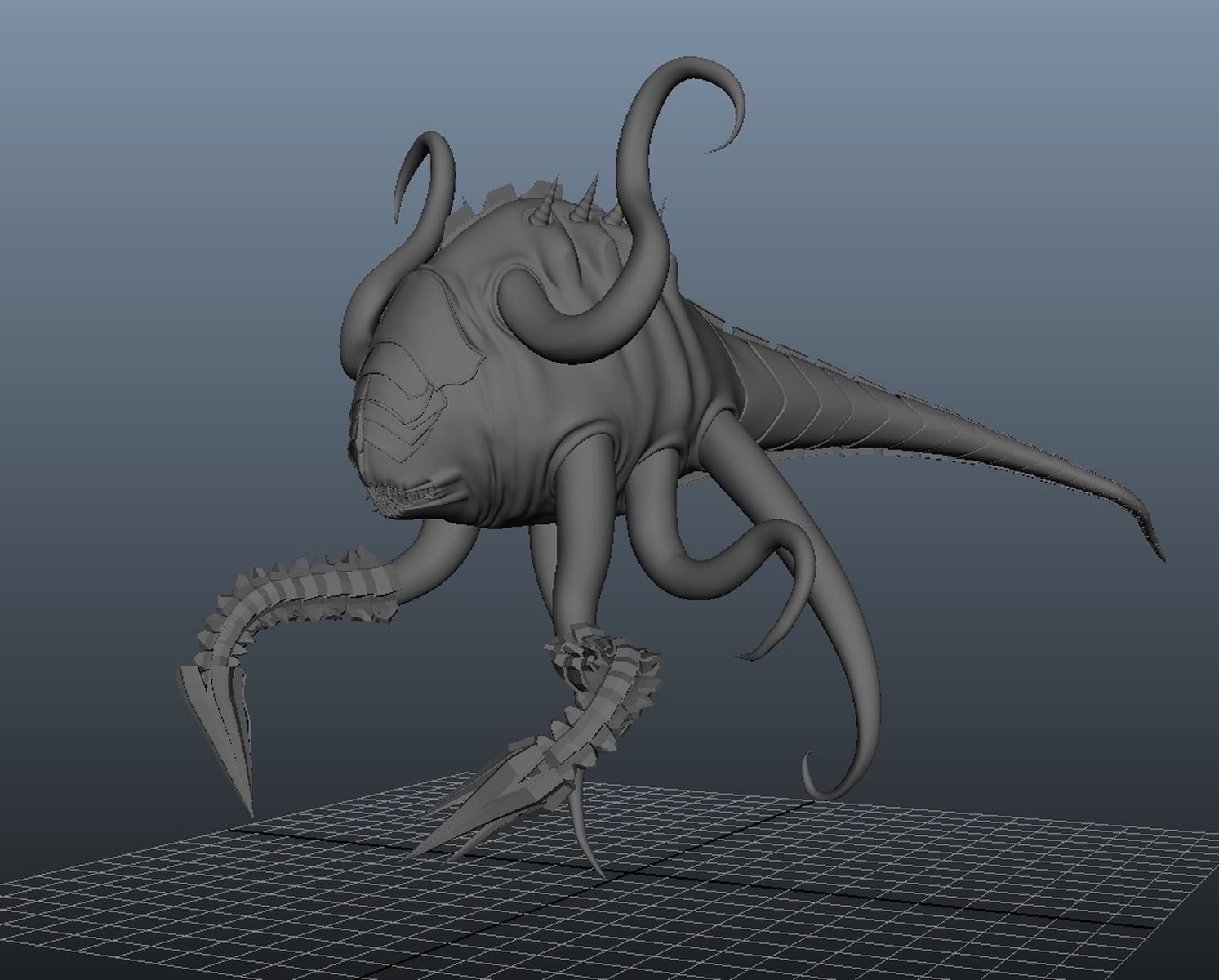Click the creature's toothed mouth
The image size is (1219, 980).
point(406,496)
